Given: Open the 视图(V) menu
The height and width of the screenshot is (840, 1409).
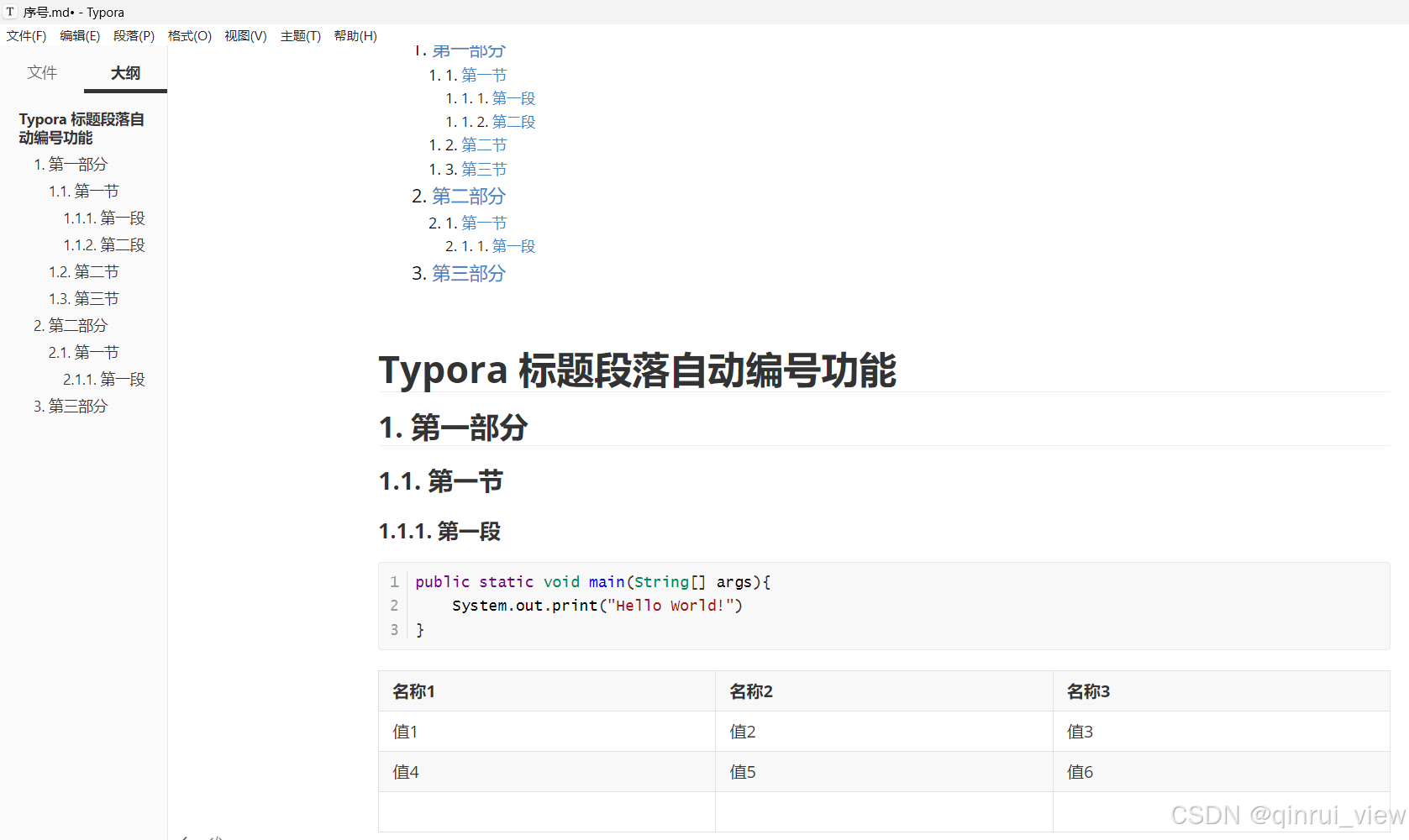Looking at the screenshot, I should tap(245, 36).
